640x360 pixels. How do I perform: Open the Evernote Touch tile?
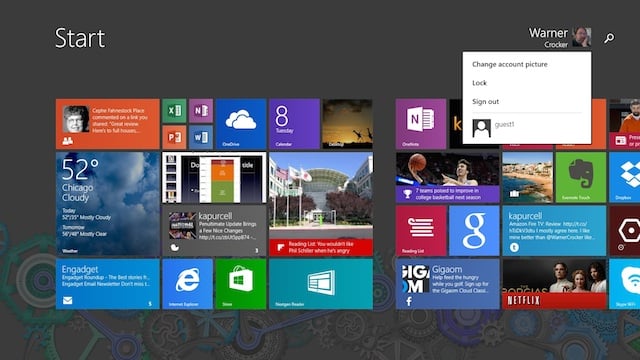pos(581,178)
